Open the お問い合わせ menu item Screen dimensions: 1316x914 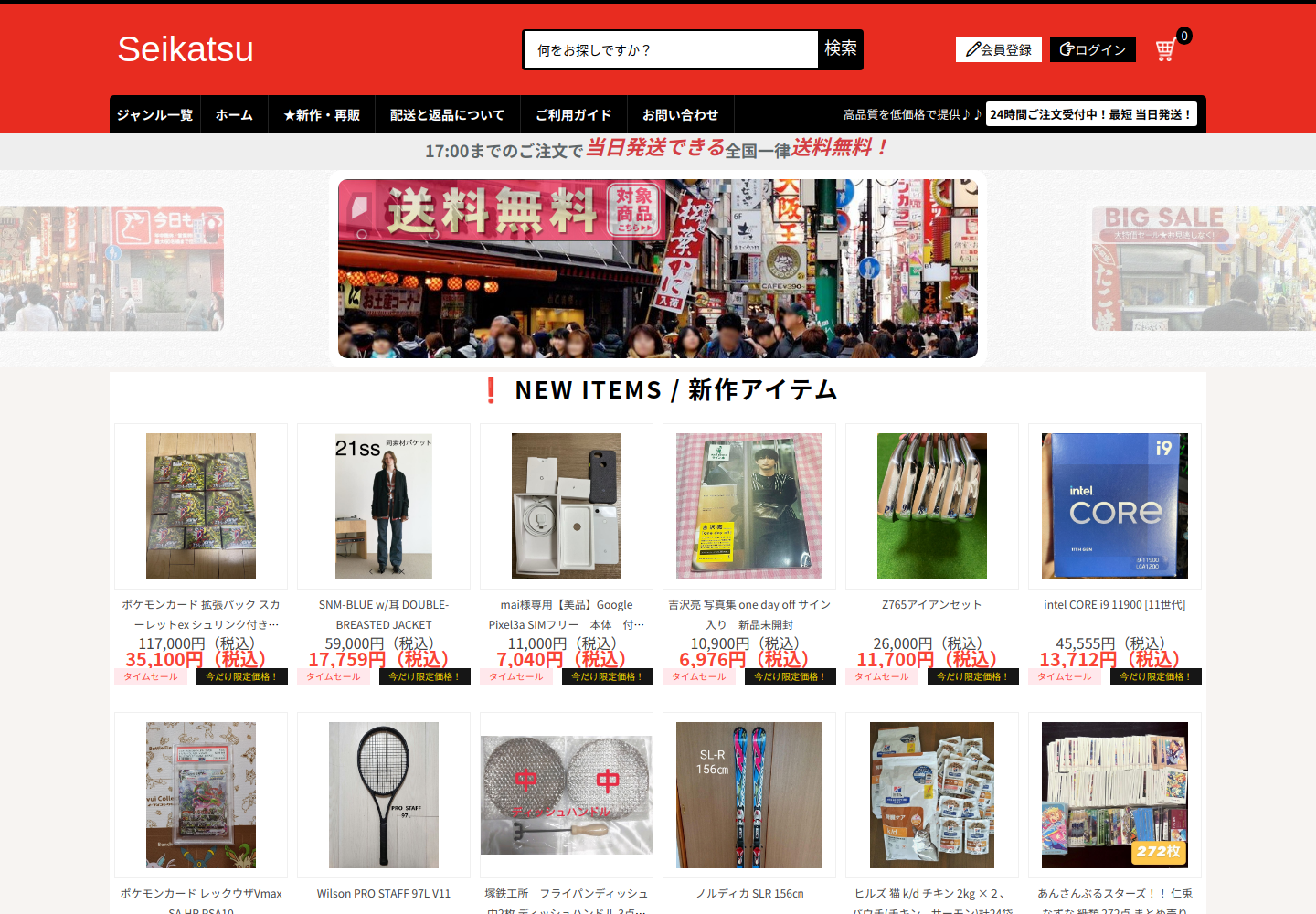pyautogui.click(x=681, y=115)
